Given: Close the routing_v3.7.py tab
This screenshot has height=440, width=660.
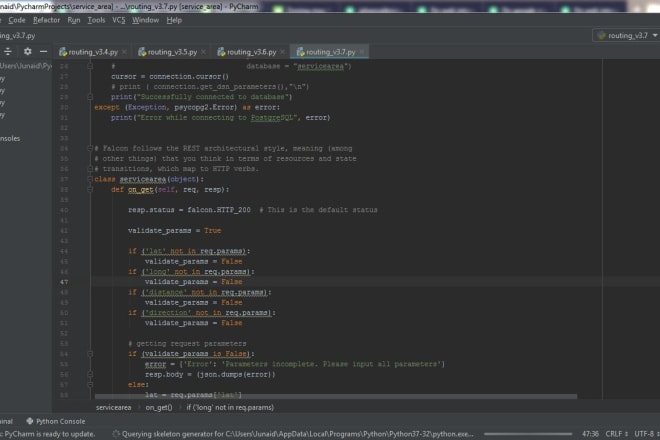Looking at the screenshot, I should [x=362, y=52].
